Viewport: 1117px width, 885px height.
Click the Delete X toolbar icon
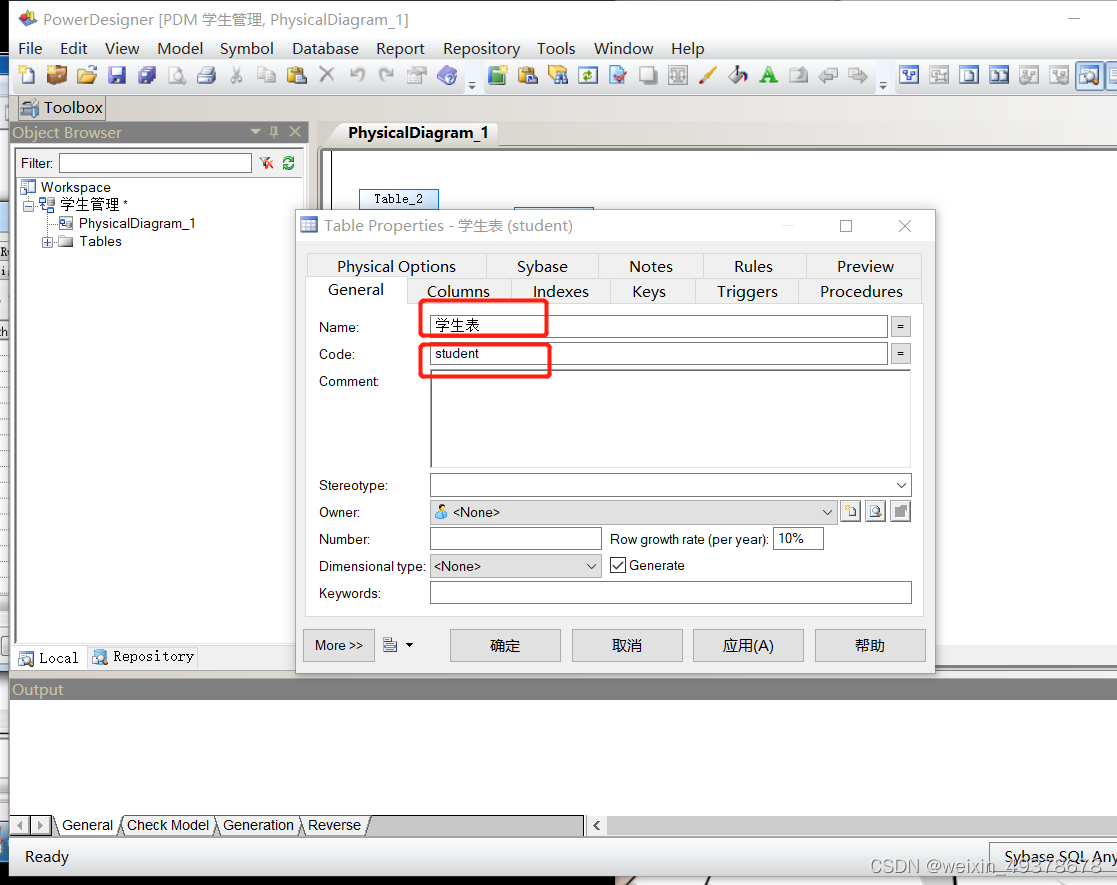[x=327, y=74]
